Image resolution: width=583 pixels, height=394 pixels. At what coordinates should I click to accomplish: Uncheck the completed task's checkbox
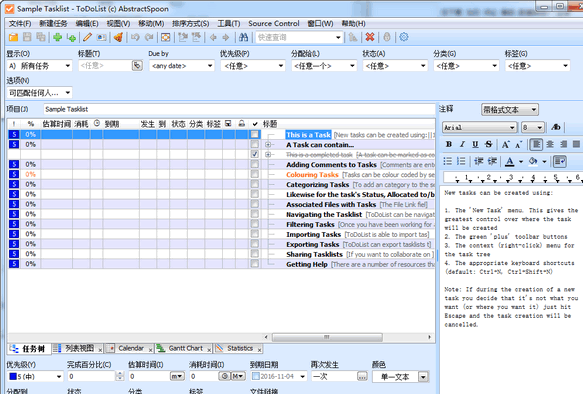click(x=254, y=154)
